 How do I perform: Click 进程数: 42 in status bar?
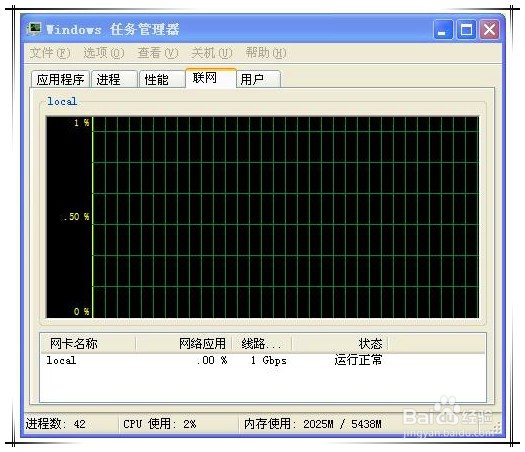[x=56, y=424]
